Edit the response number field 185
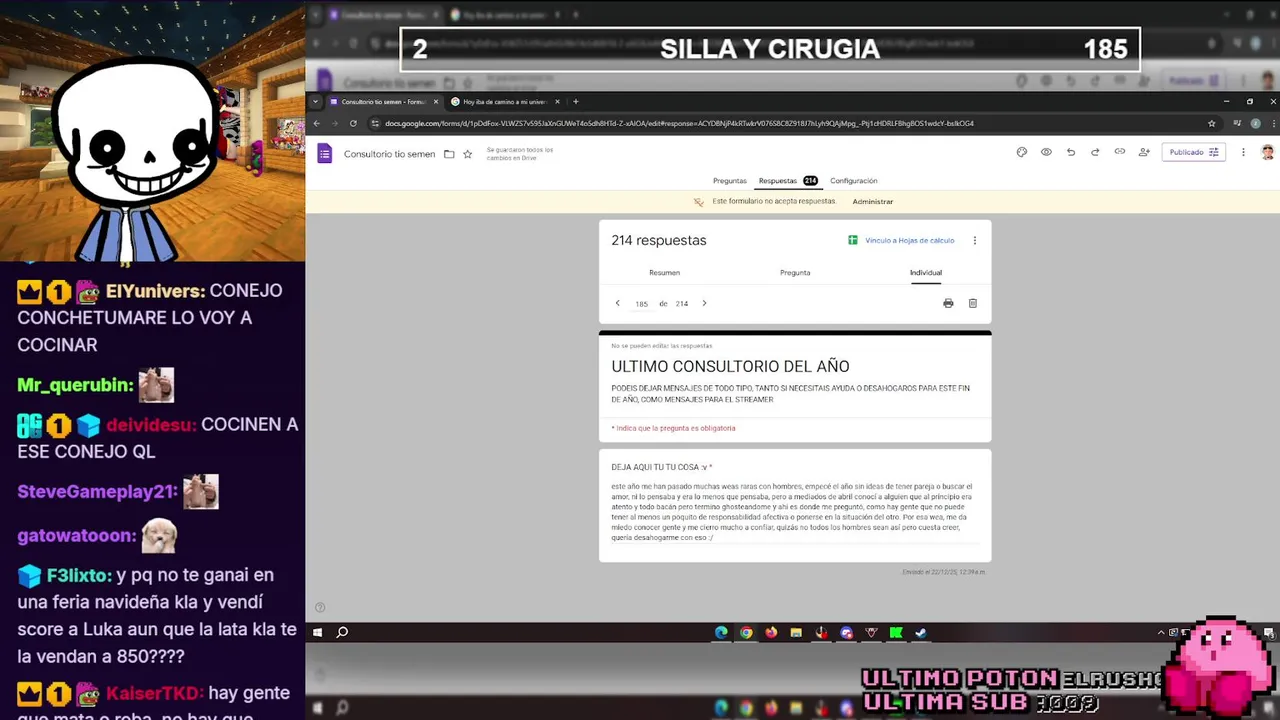The image size is (1280, 720). click(641, 304)
